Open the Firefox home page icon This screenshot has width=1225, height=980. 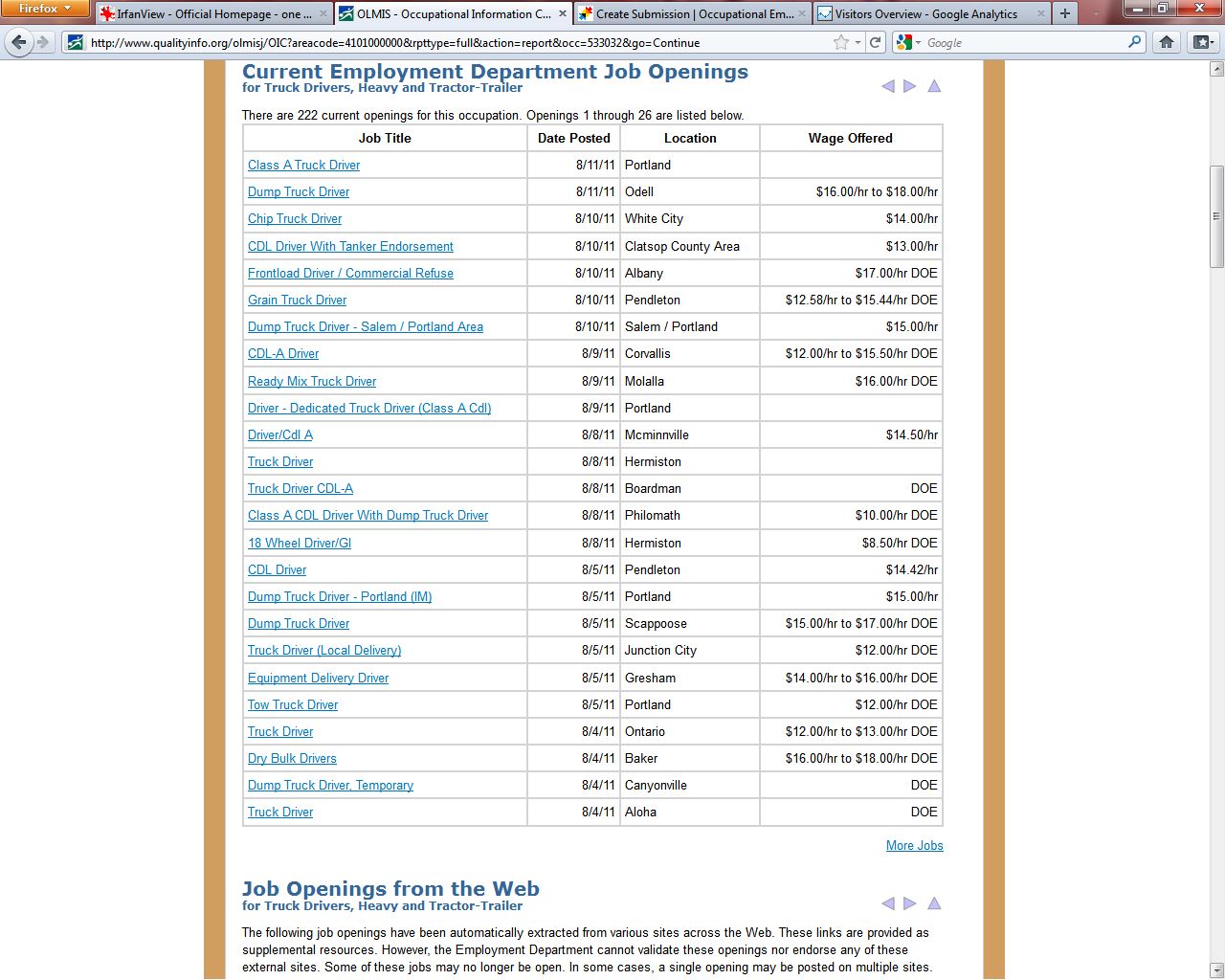tap(1167, 42)
